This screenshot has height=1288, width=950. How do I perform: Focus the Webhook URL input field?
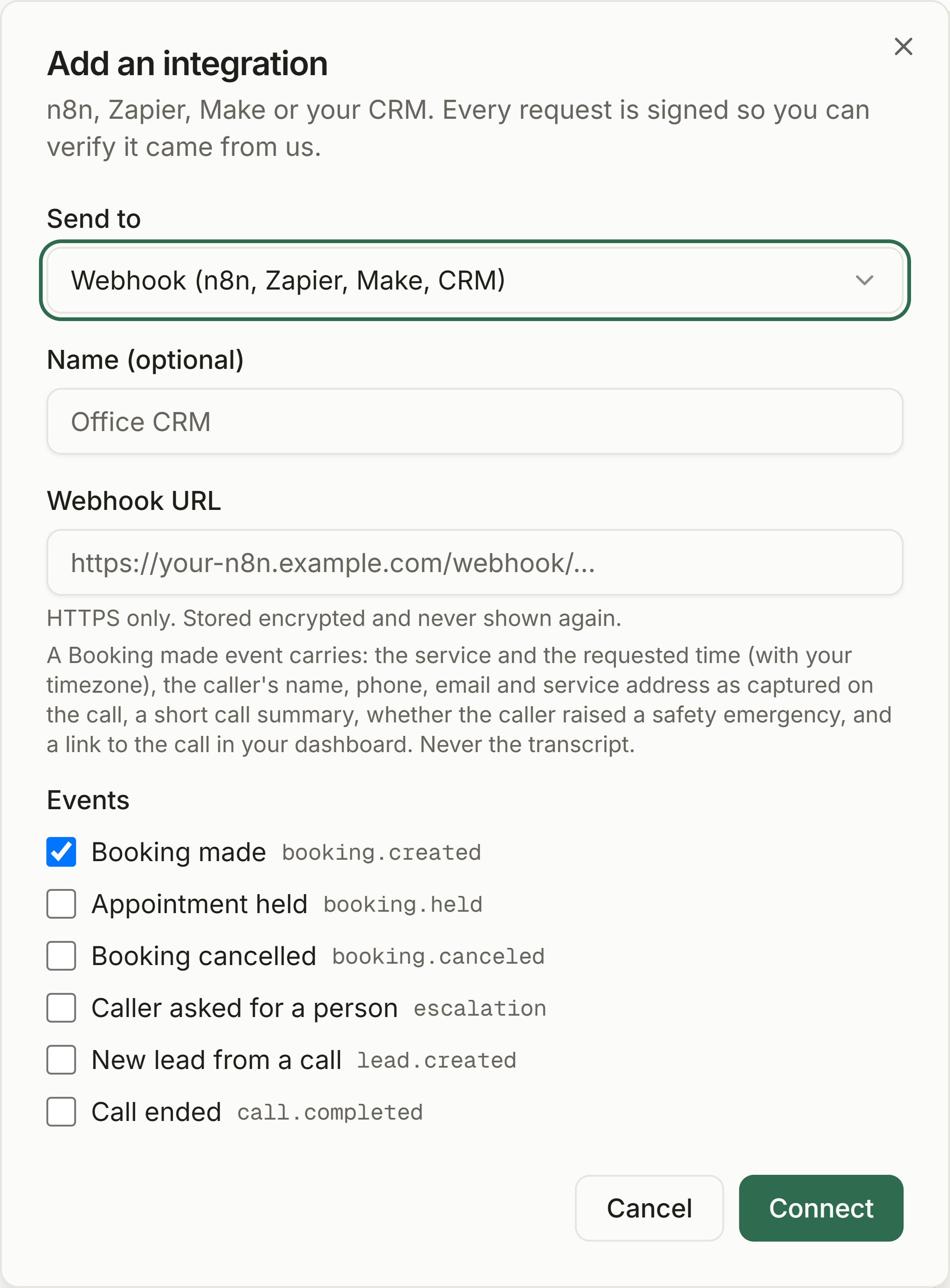click(475, 562)
